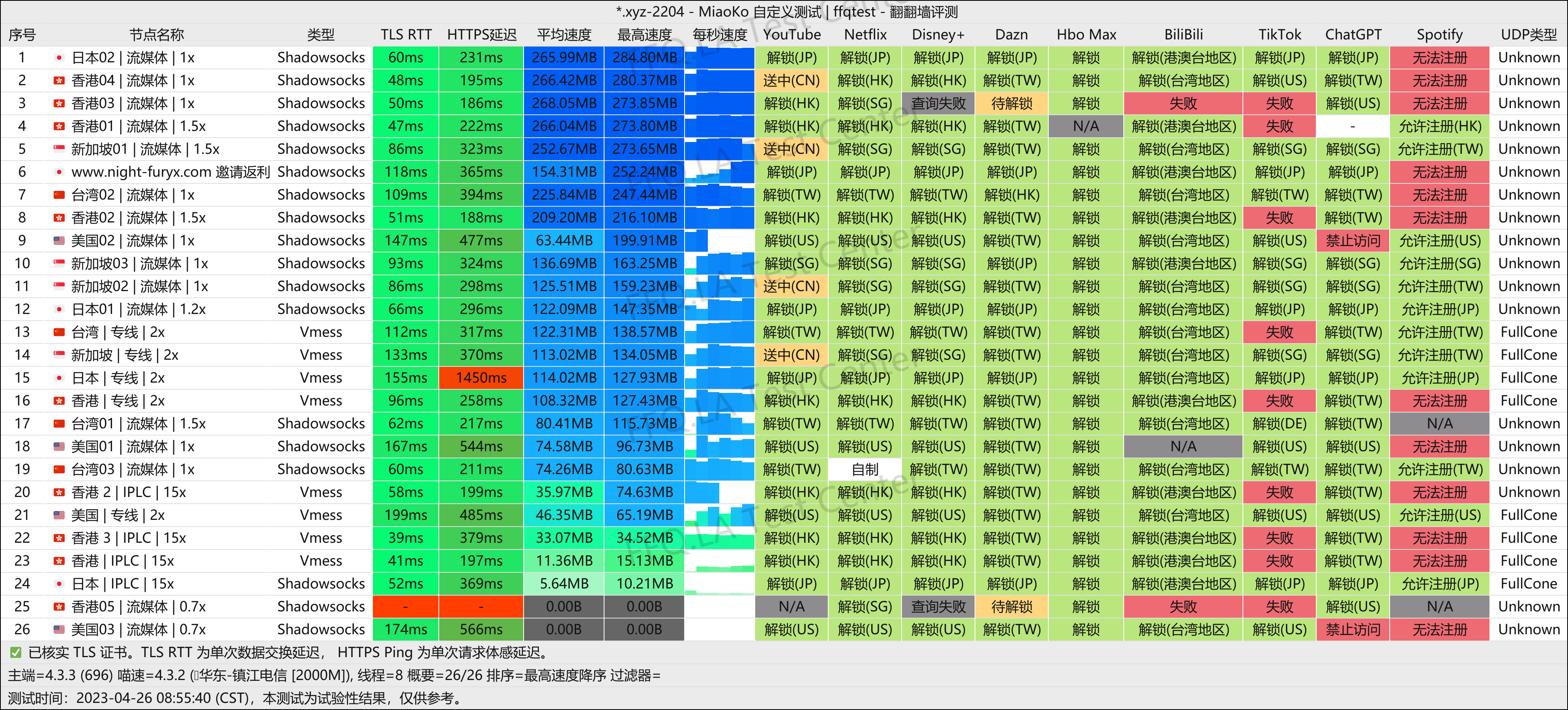Click the Dazn column header
1568x710 pixels.
tap(1012, 35)
